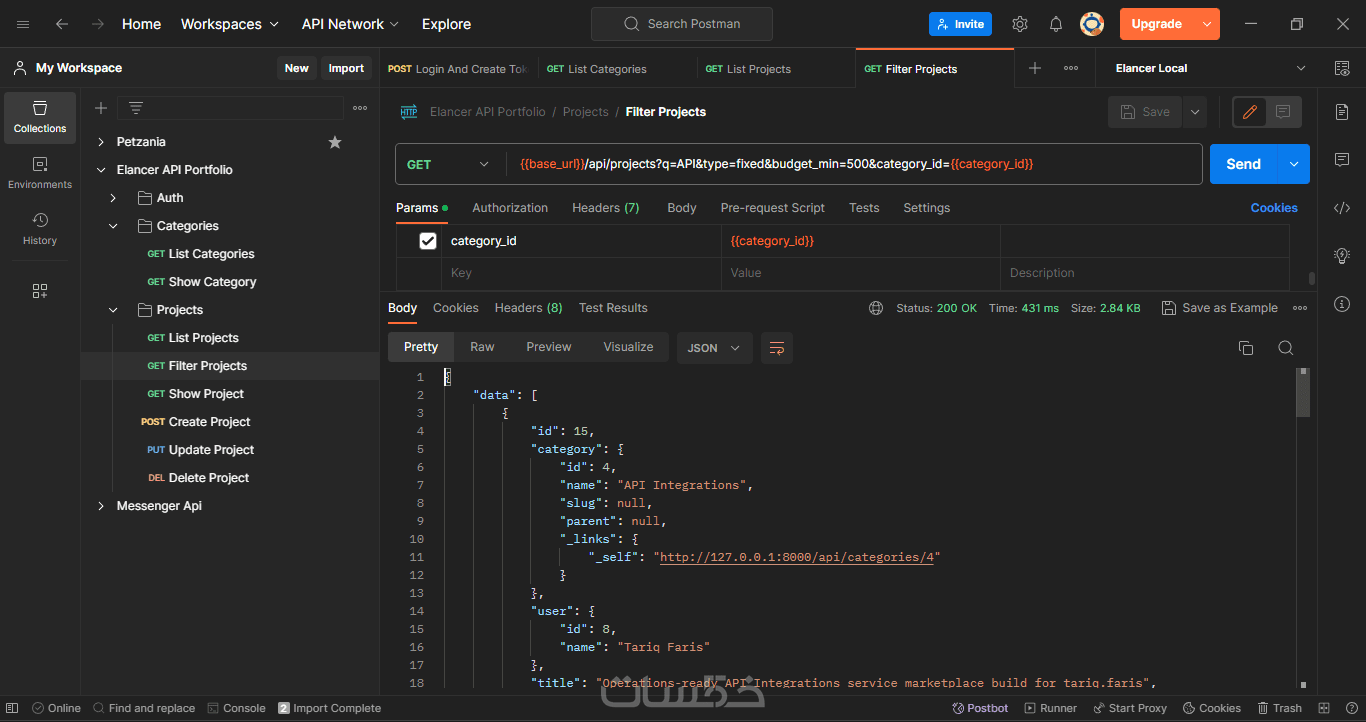Search the response with magnifier icon
Image resolution: width=1366 pixels, height=722 pixels.
tap(1286, 348)
